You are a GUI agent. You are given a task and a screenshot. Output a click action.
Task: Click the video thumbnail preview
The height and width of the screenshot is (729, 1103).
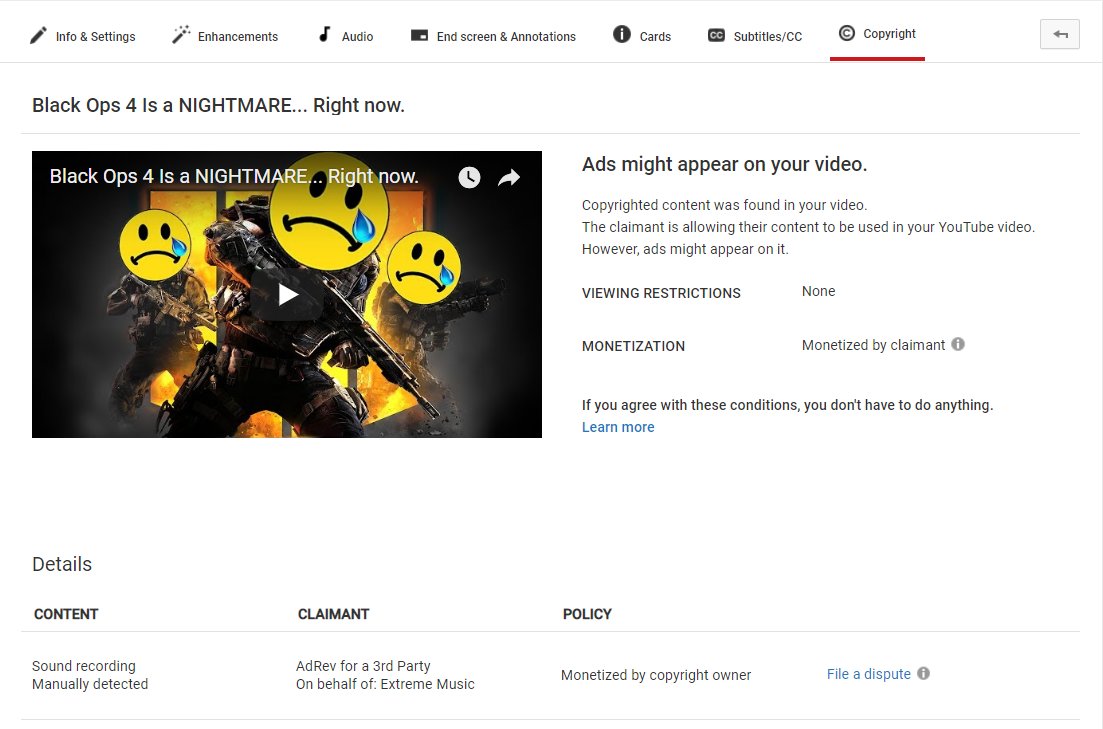287,294
